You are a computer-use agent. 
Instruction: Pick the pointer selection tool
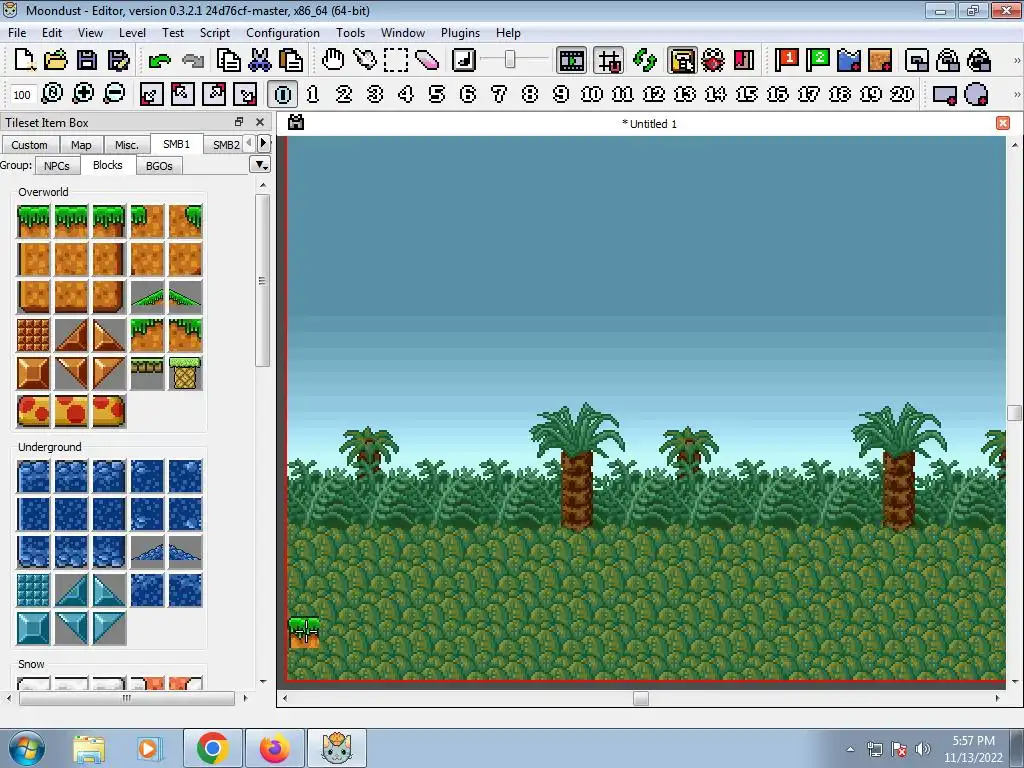[x=364, y=60]
